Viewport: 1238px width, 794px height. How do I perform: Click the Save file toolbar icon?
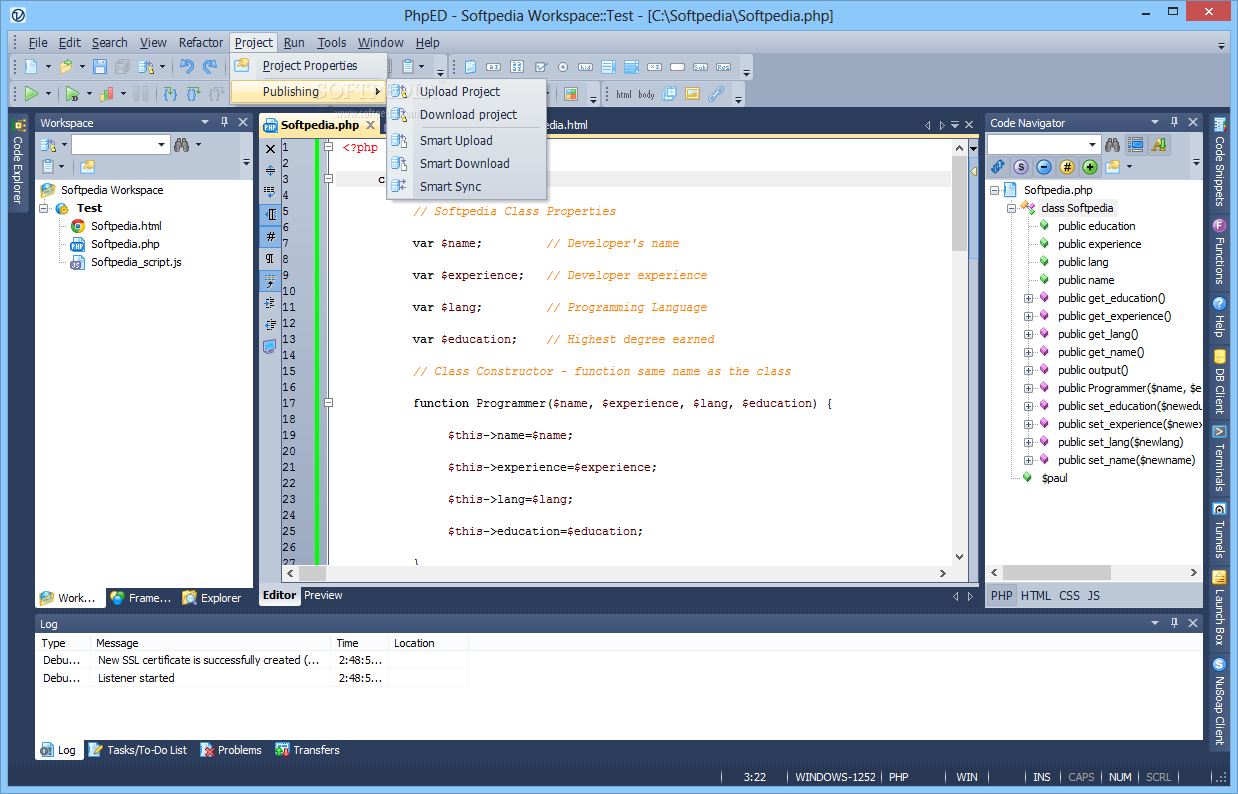[x=100, y=67]
